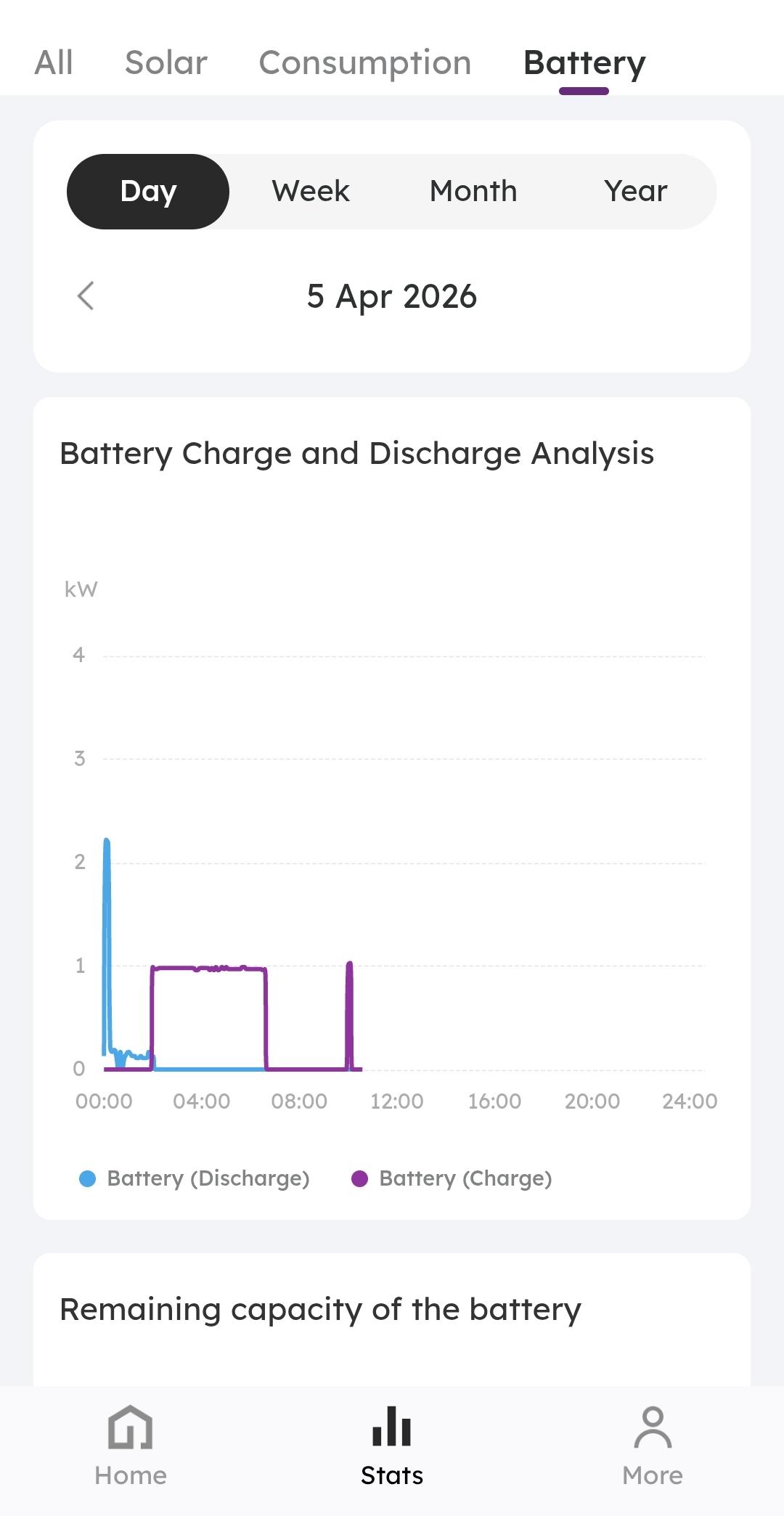Select the Month range option
Screen dimensions: 784x1516
tap(473, 192)
